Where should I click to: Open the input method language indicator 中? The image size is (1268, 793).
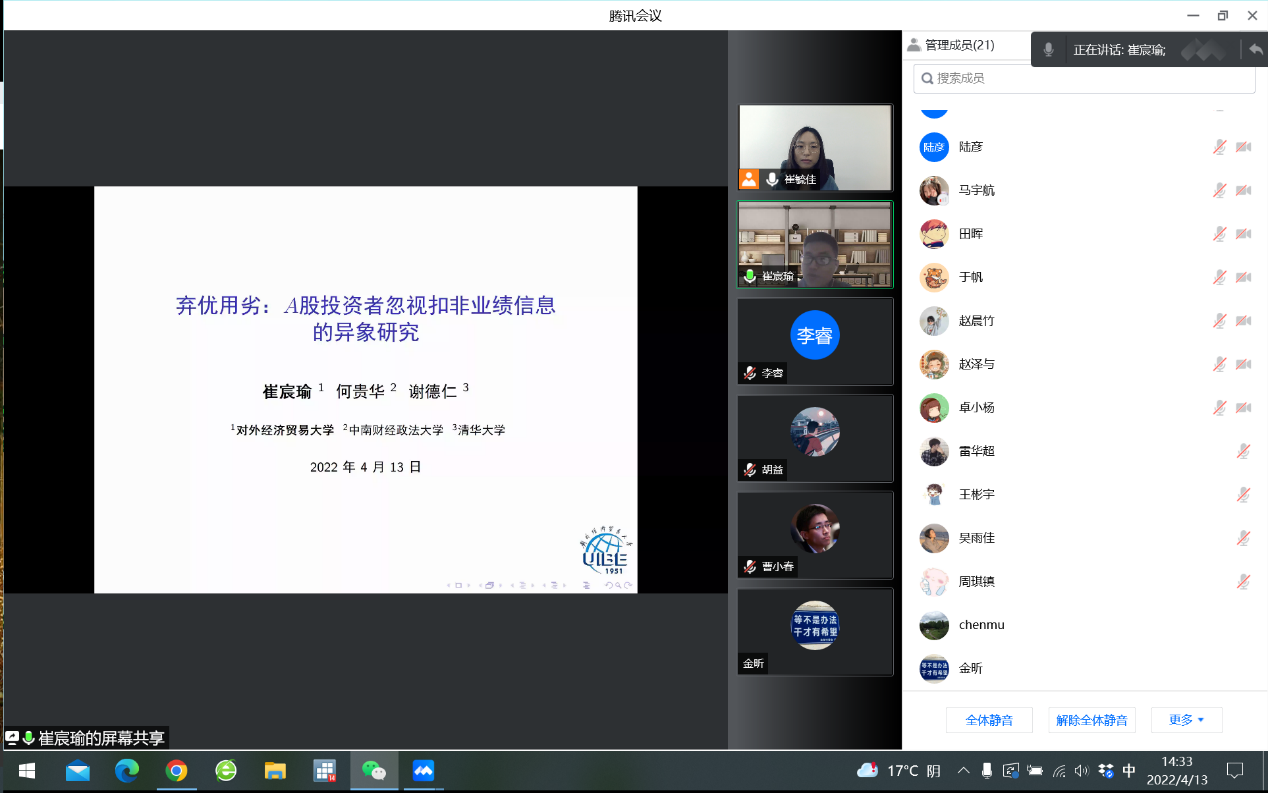point(1129,771)
